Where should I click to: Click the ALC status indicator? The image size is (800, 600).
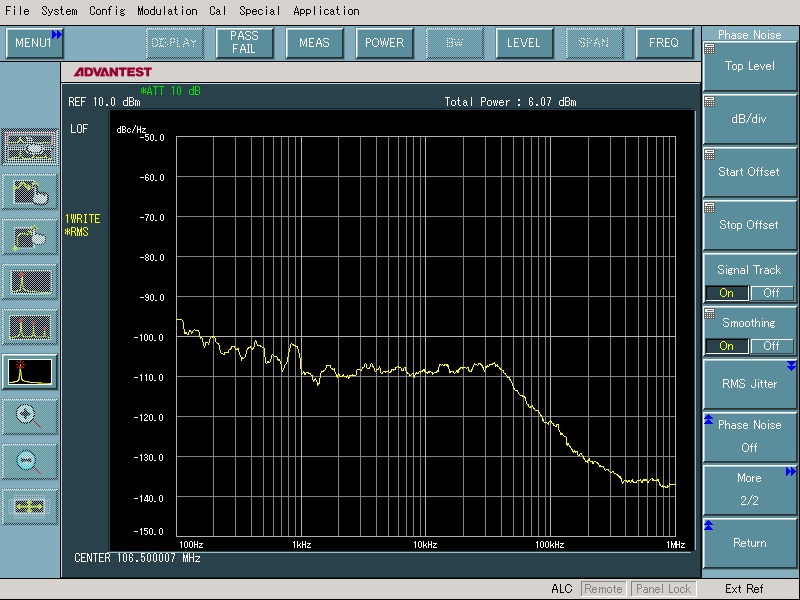[x=562, y=589]
